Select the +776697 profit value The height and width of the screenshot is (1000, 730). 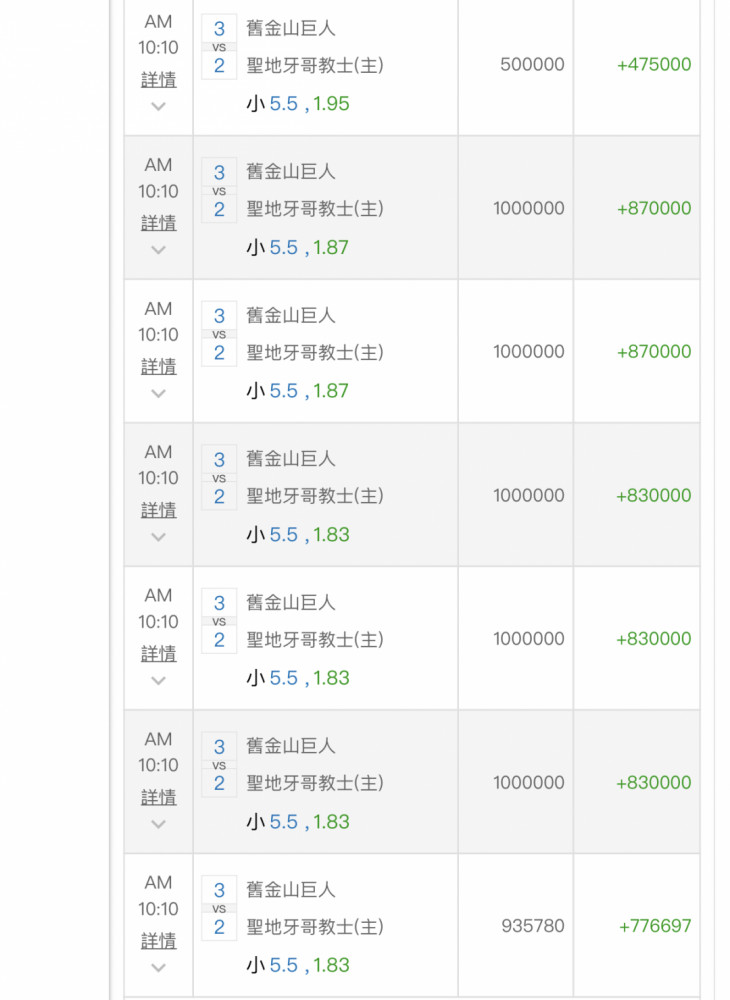click(x=655, y=926)
